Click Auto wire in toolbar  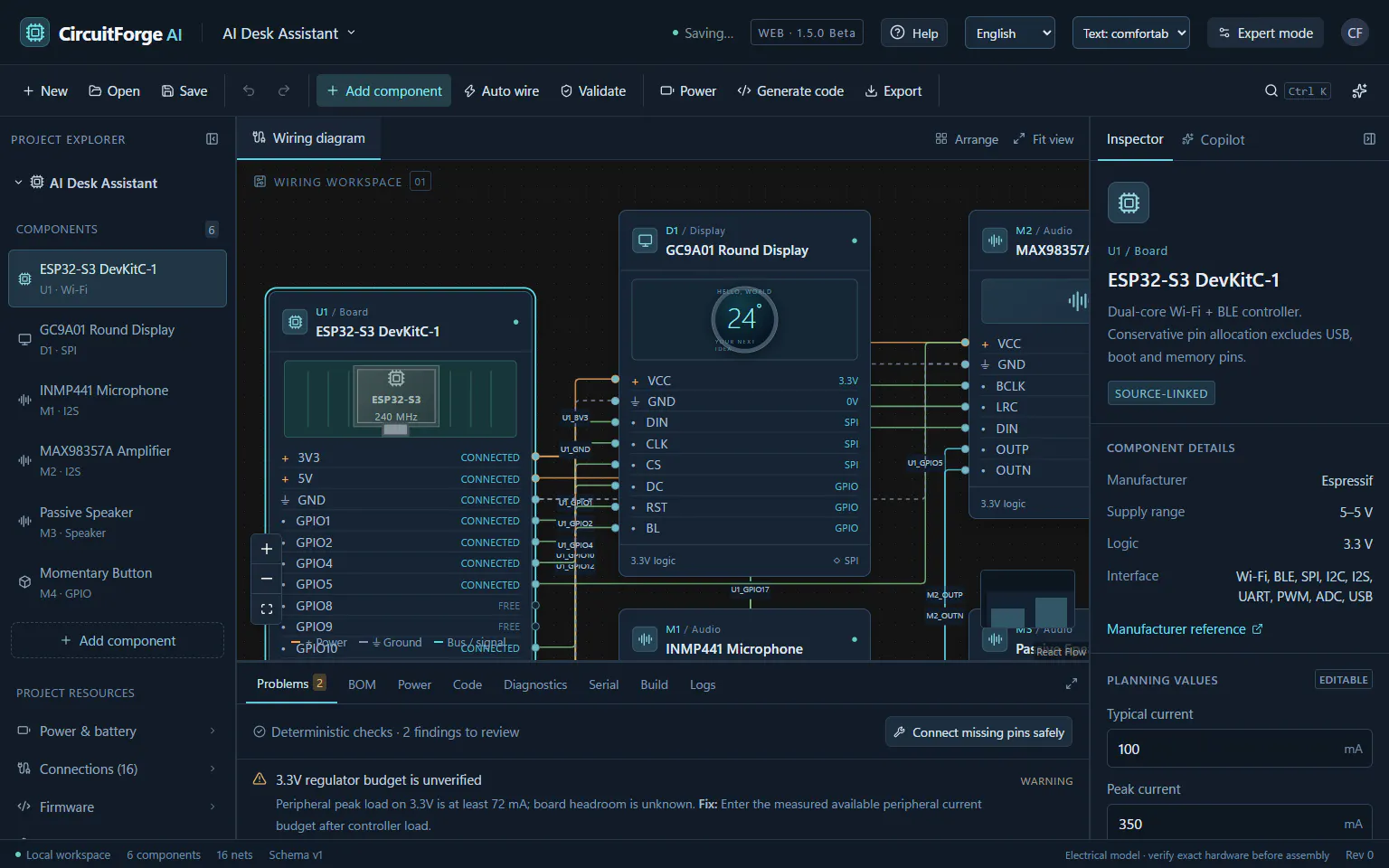[x=501, y=90]
